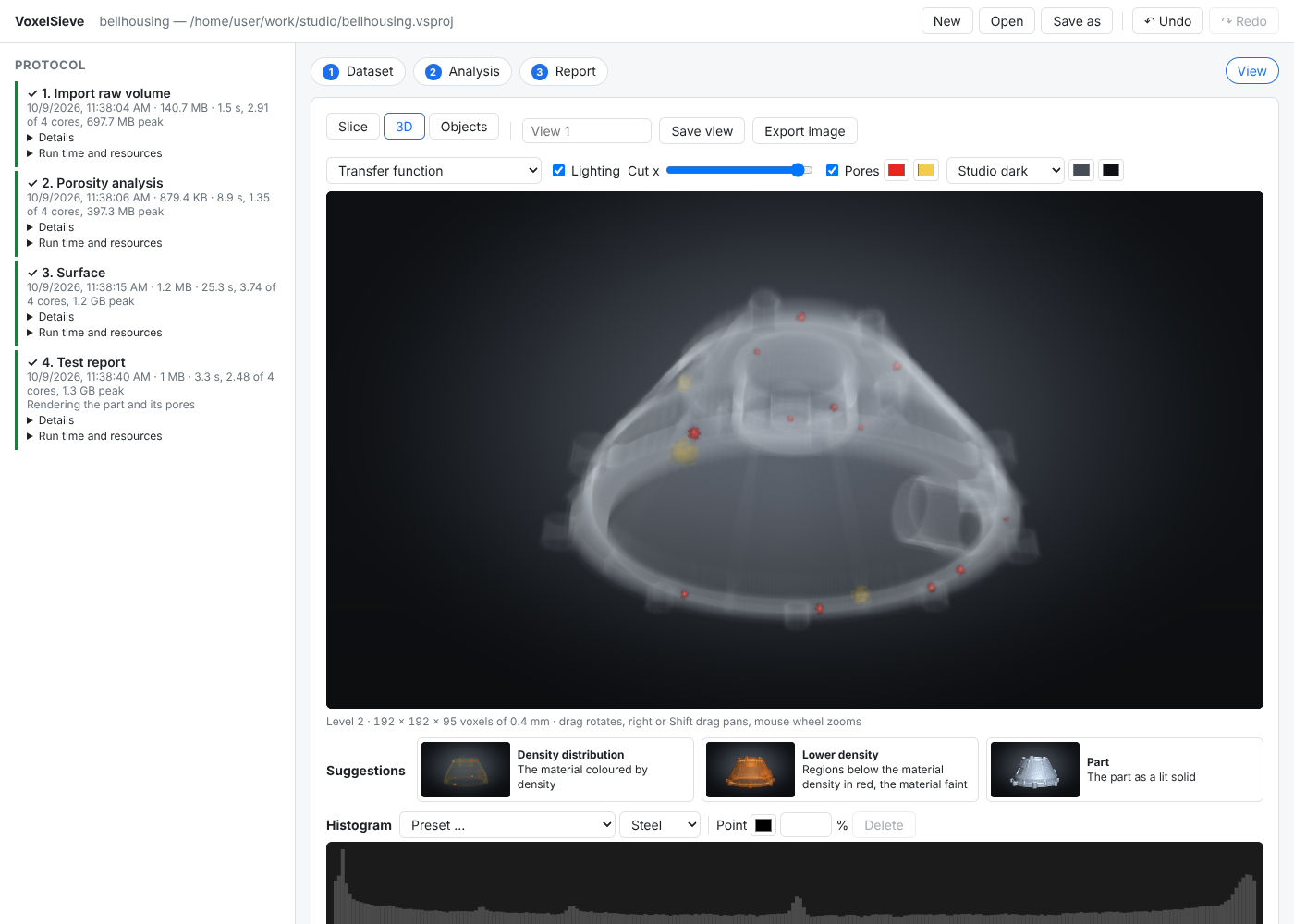Click the gray background color swatch
Image resolution: width=1294 pixels, height=924 pixels.
1081,170
